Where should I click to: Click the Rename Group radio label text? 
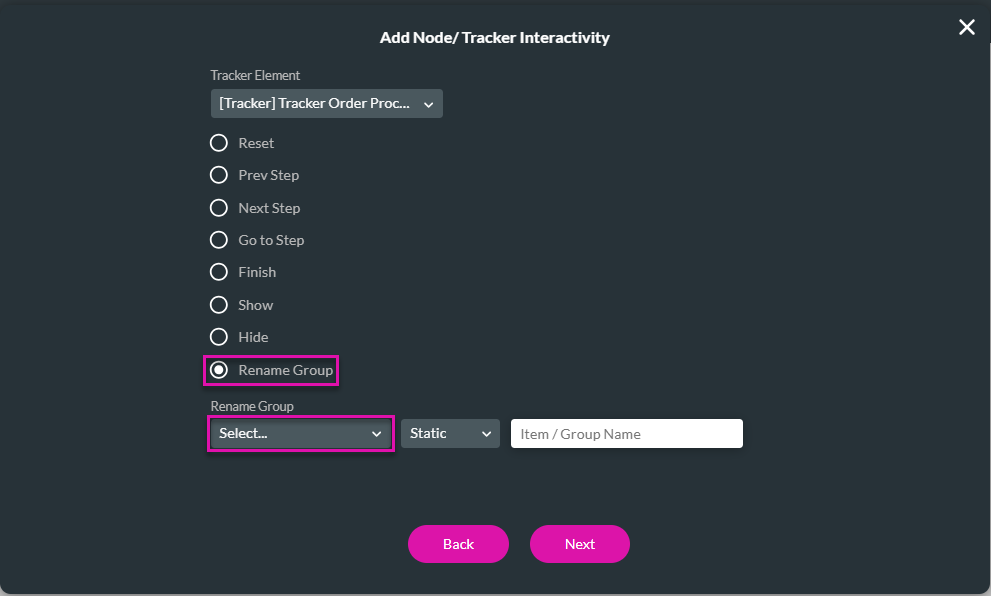pos(286,370)
